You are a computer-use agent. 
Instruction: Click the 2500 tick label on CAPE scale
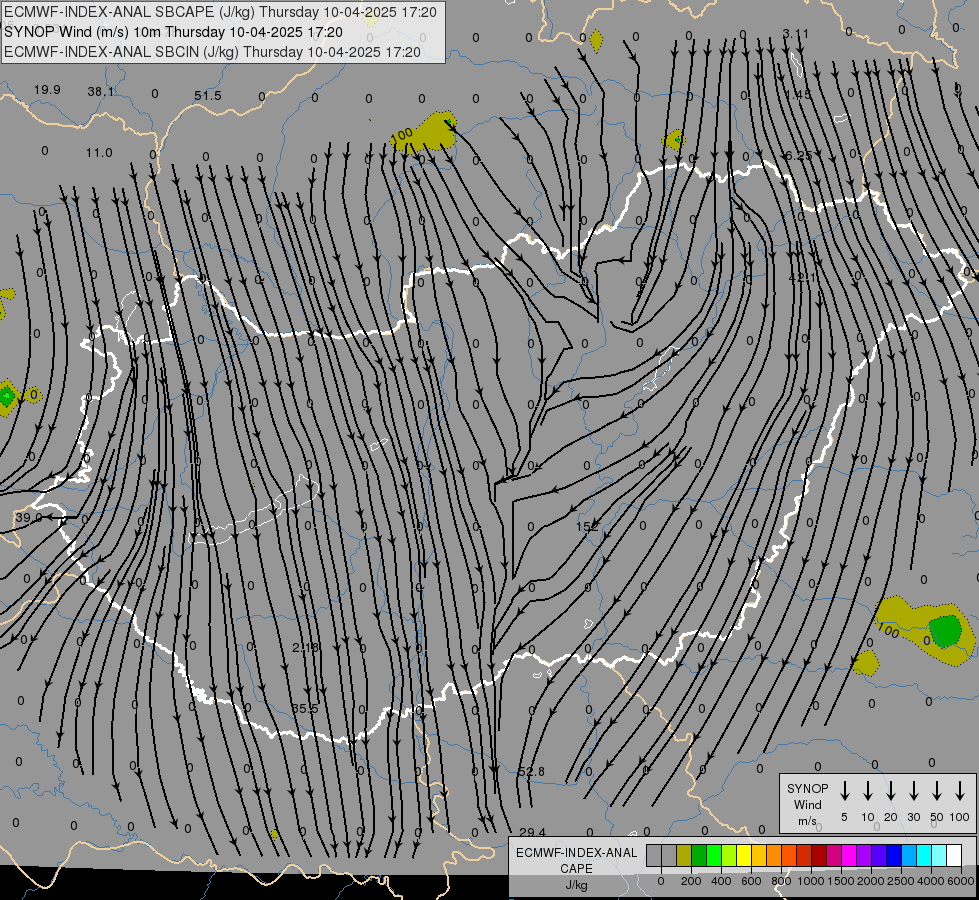click(900, 881)
